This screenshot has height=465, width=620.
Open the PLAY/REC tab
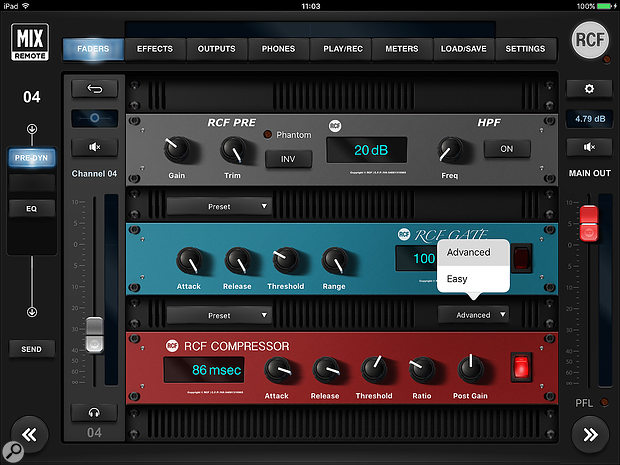[x=343, y=49]
